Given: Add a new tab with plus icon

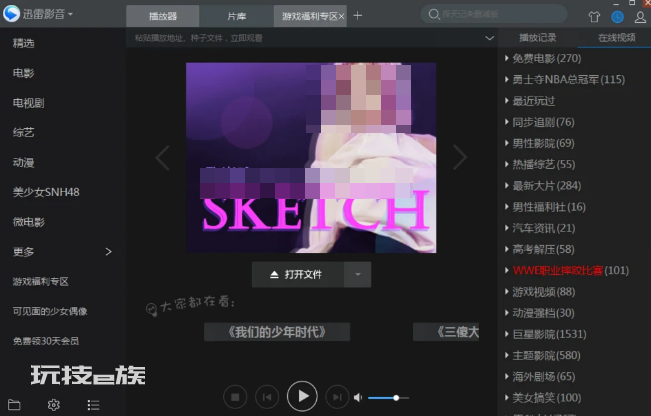Looking at the screenshot, I should 357,16.
